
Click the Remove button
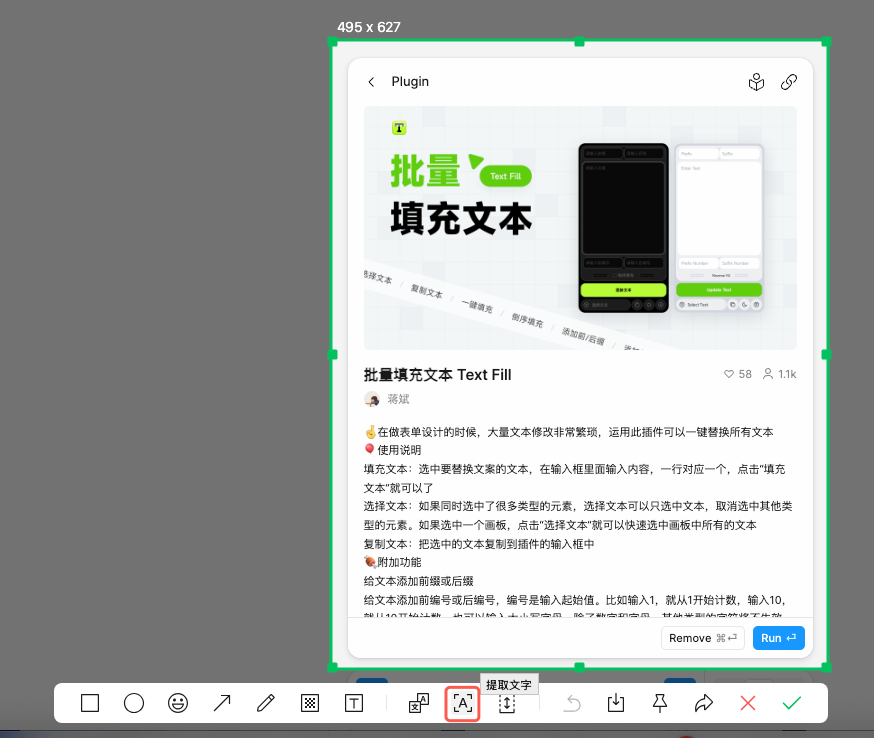tap(703, 638)
